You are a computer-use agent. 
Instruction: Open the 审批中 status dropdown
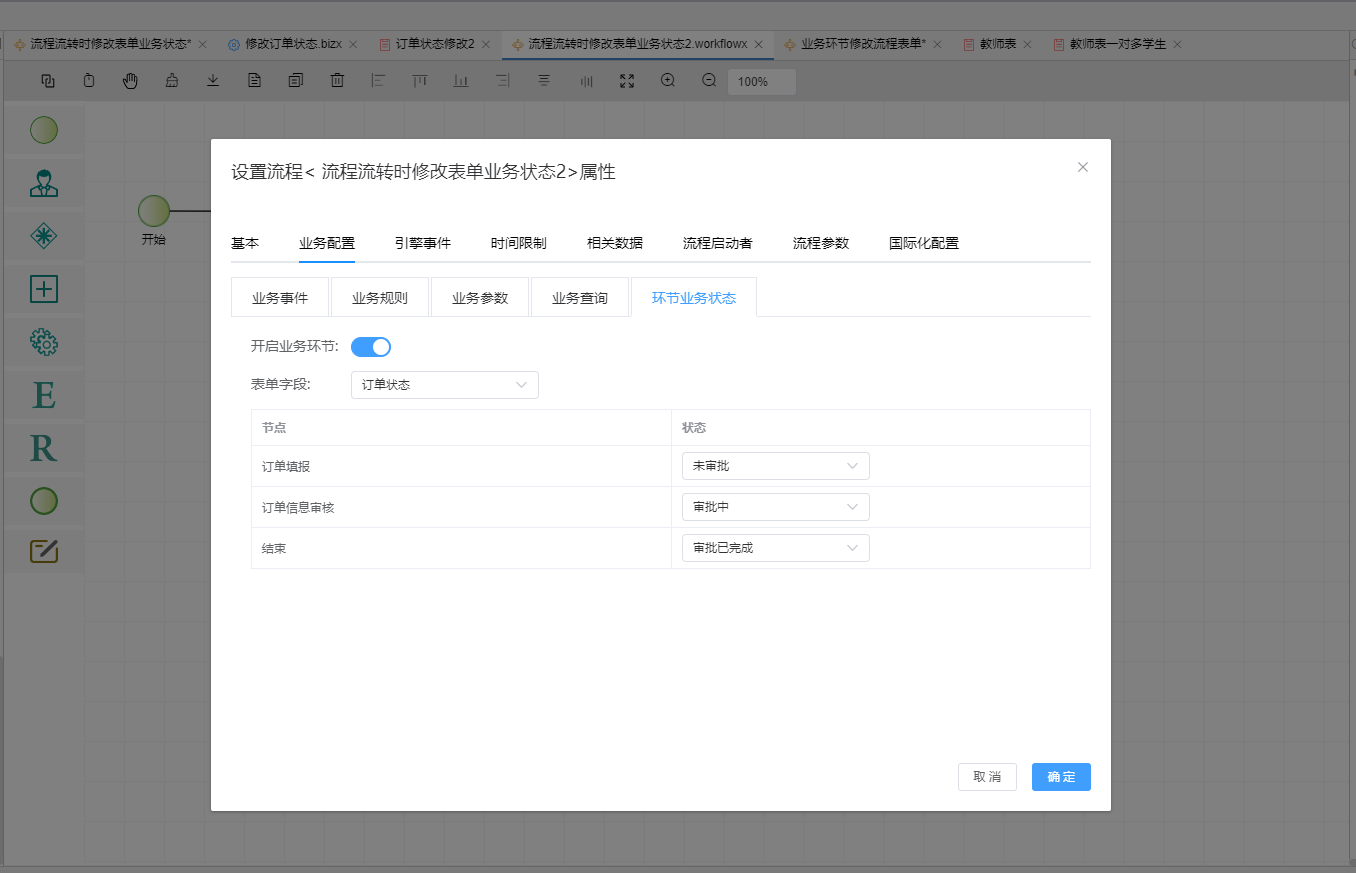[x=775, y=507]
